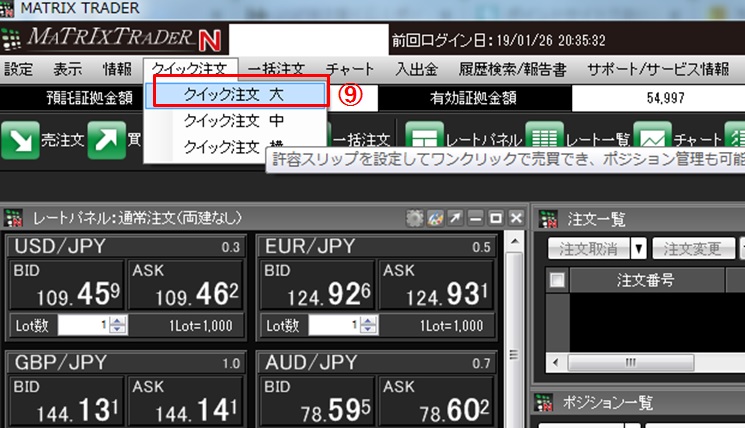Click the green buy order arrow icon
The height and width of the screenshot is (428, 745).
click(x=107, y=140)
